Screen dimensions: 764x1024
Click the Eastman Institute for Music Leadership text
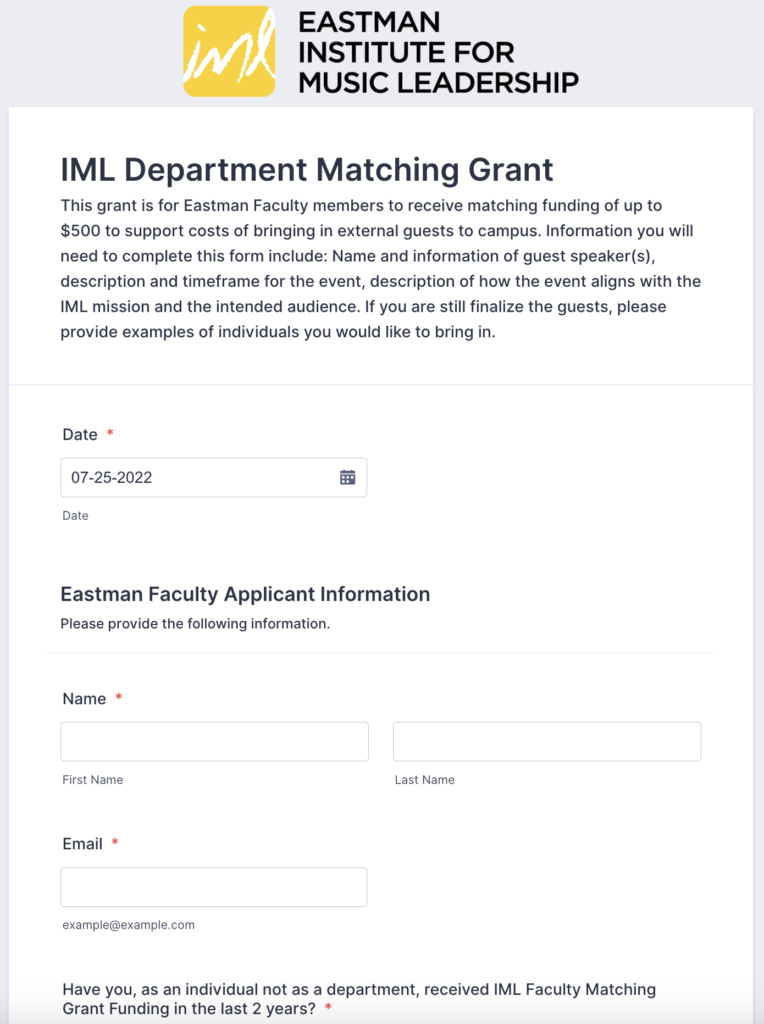pos(438,52)
